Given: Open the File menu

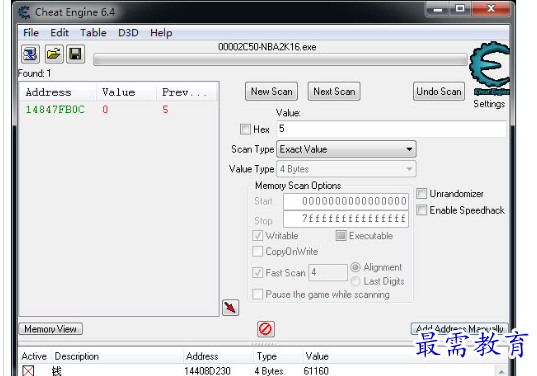Looking at the screenshot, I should coord(31,33).
